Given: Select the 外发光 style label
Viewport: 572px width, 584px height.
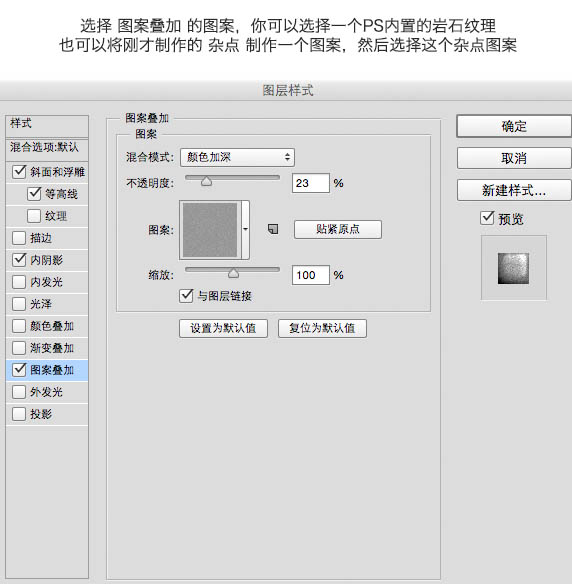Looking at the screenshot, I should [47, 391].
